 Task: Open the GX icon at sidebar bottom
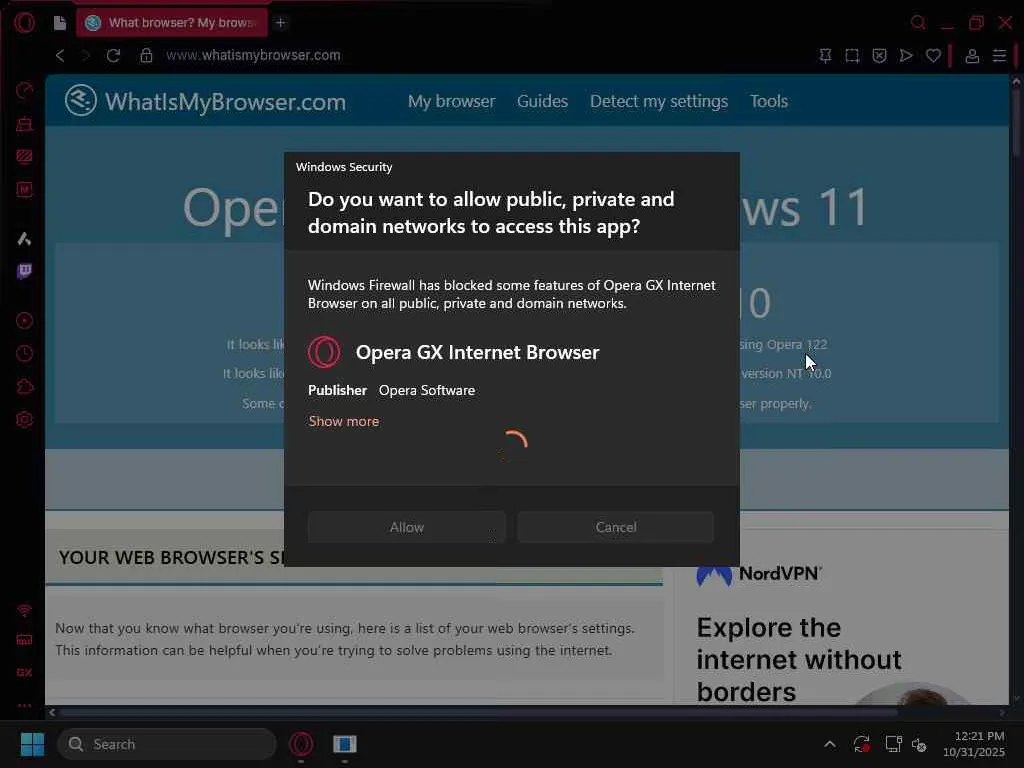tap(24, 672)
